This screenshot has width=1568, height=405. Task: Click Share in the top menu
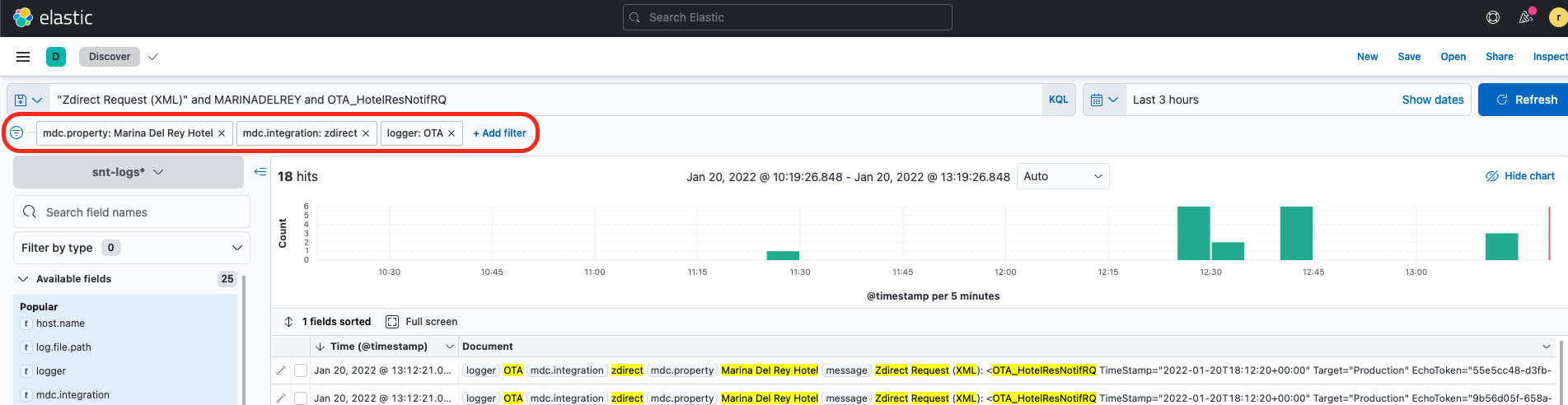(x=1500, y=57)
